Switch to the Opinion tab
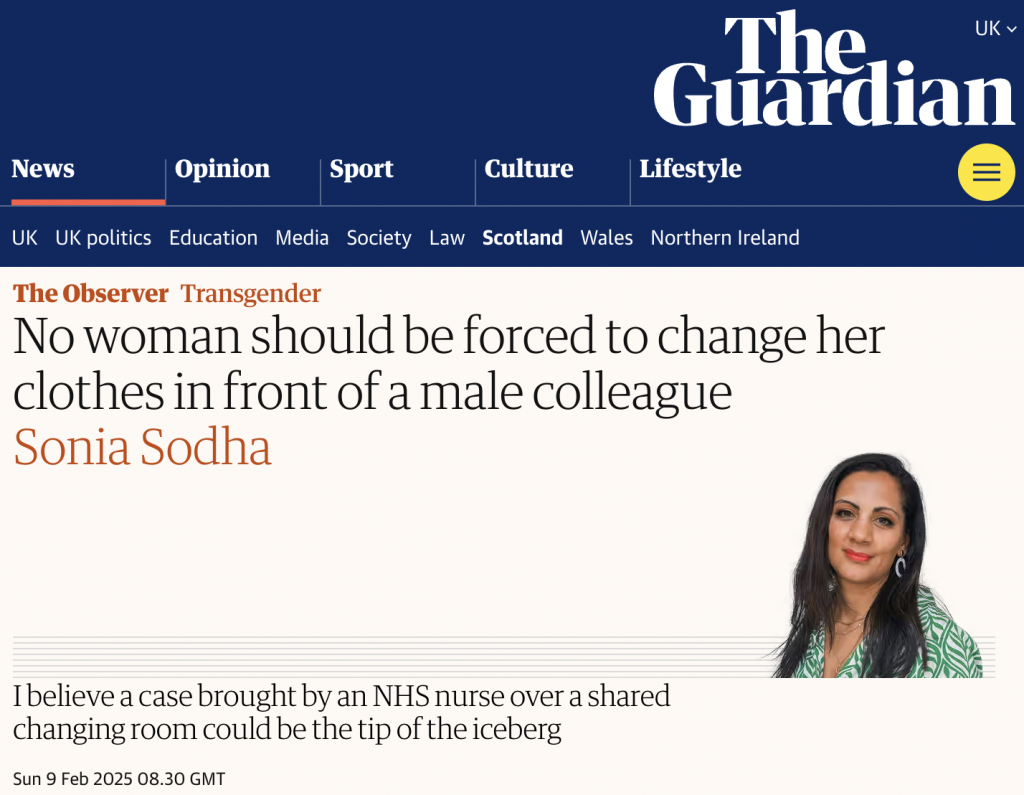 pyautogui.click(x=222, y=169)
